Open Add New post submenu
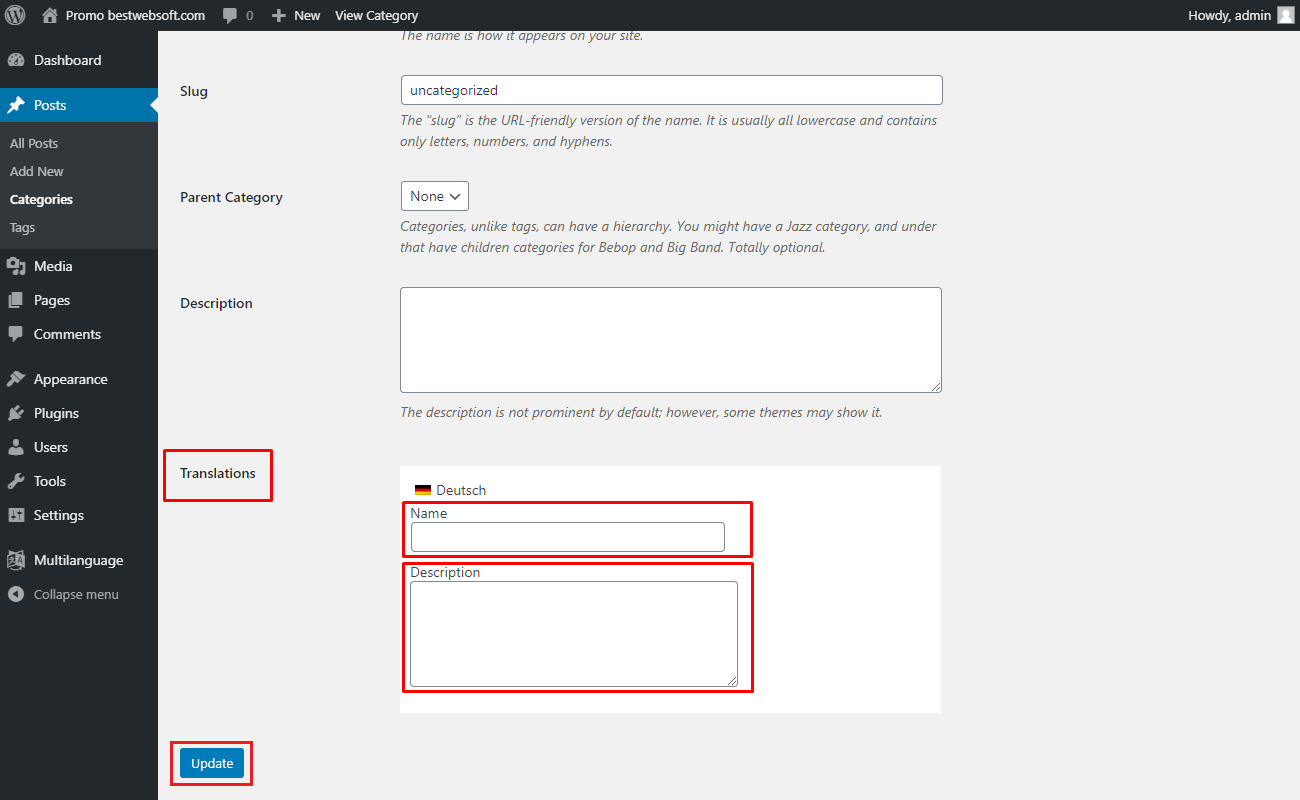The image size is (1300, 800). click(37, 171)
